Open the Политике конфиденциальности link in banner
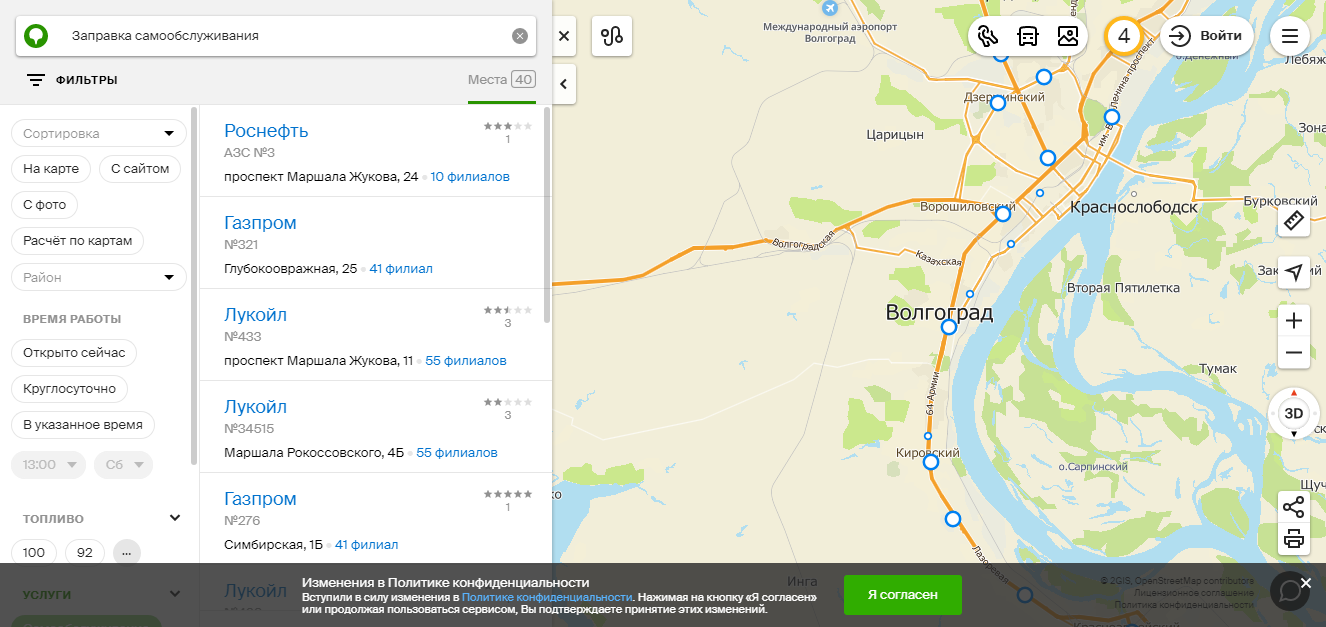This screenshot has width=1326, height=627. click(546, 596)
